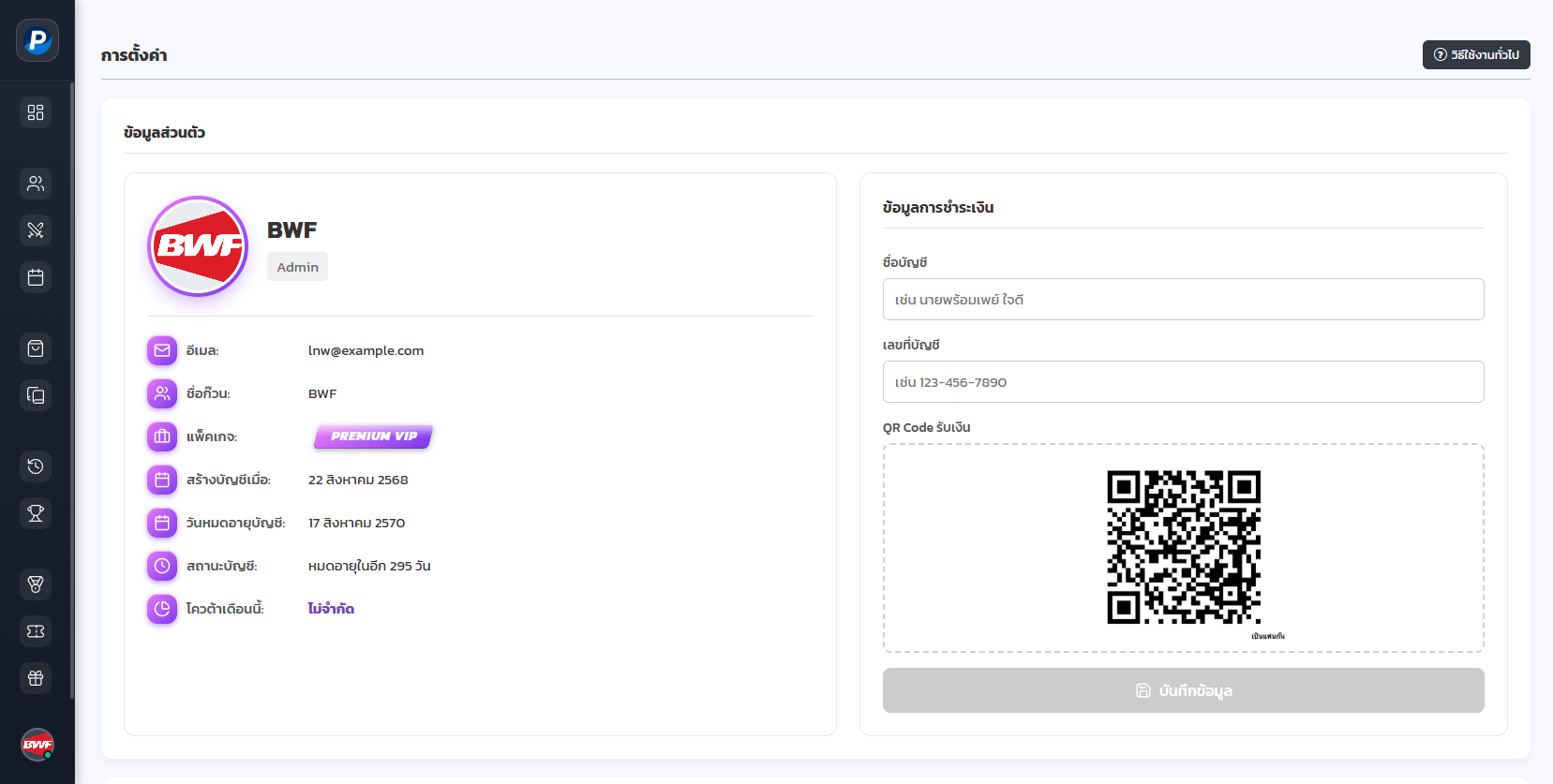Focus the เลขที่บัญชี account number field
The image size is (1553, 784).
point(1183,382)
